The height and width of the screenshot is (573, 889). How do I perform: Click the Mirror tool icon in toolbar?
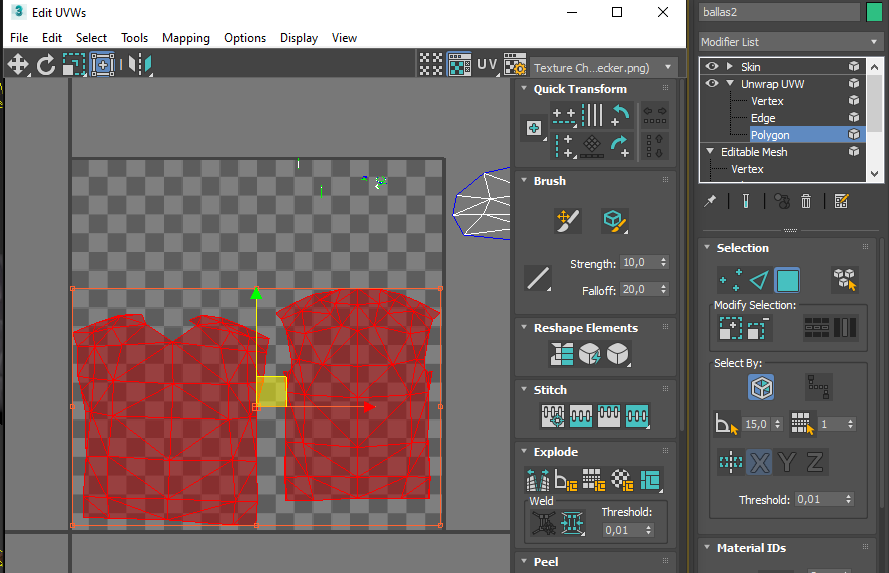point(138,65)
